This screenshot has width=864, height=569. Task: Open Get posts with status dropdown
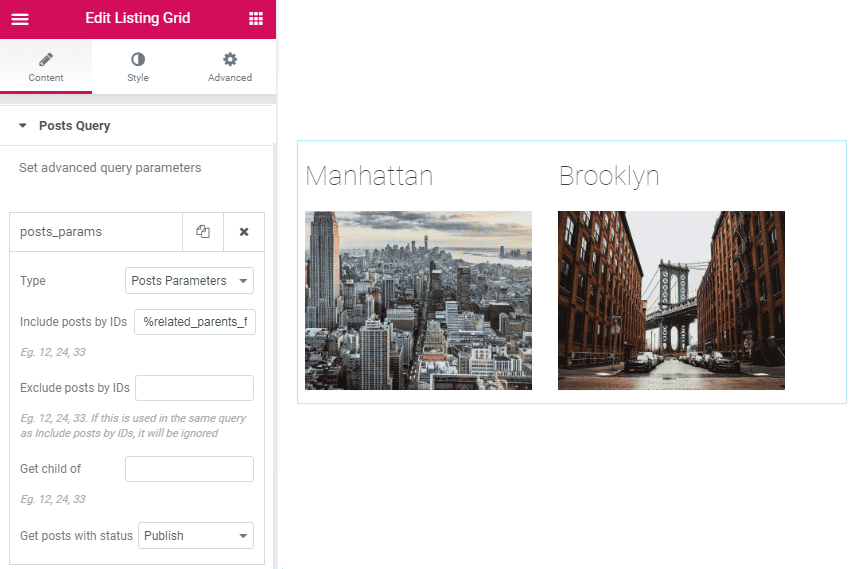(196, 535)
